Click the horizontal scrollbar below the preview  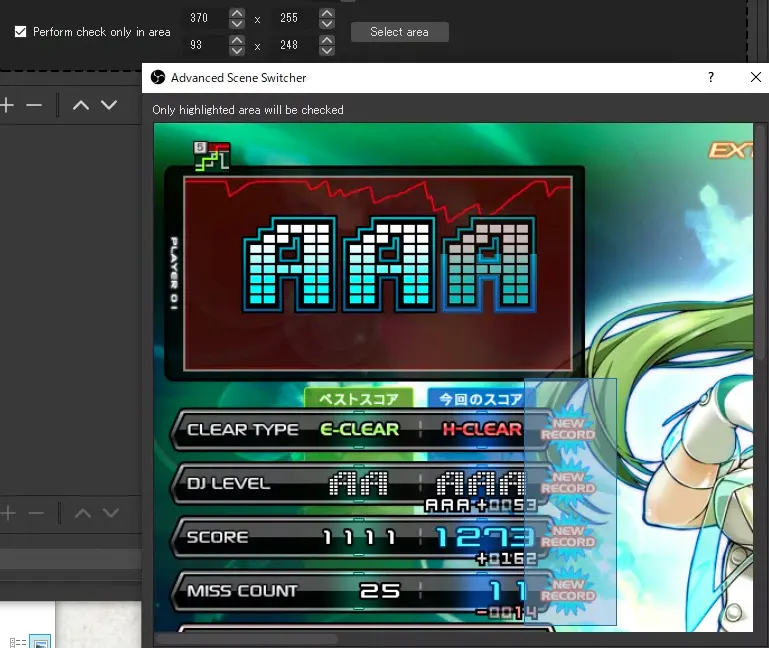[247, 639]
